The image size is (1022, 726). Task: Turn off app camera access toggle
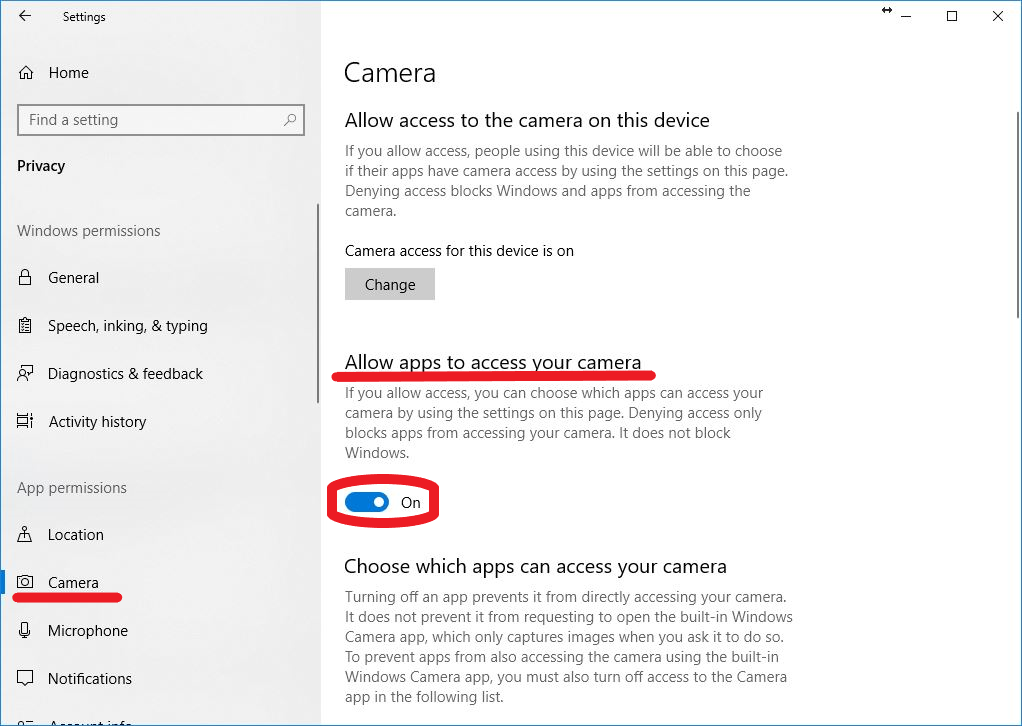click(367, 502)
